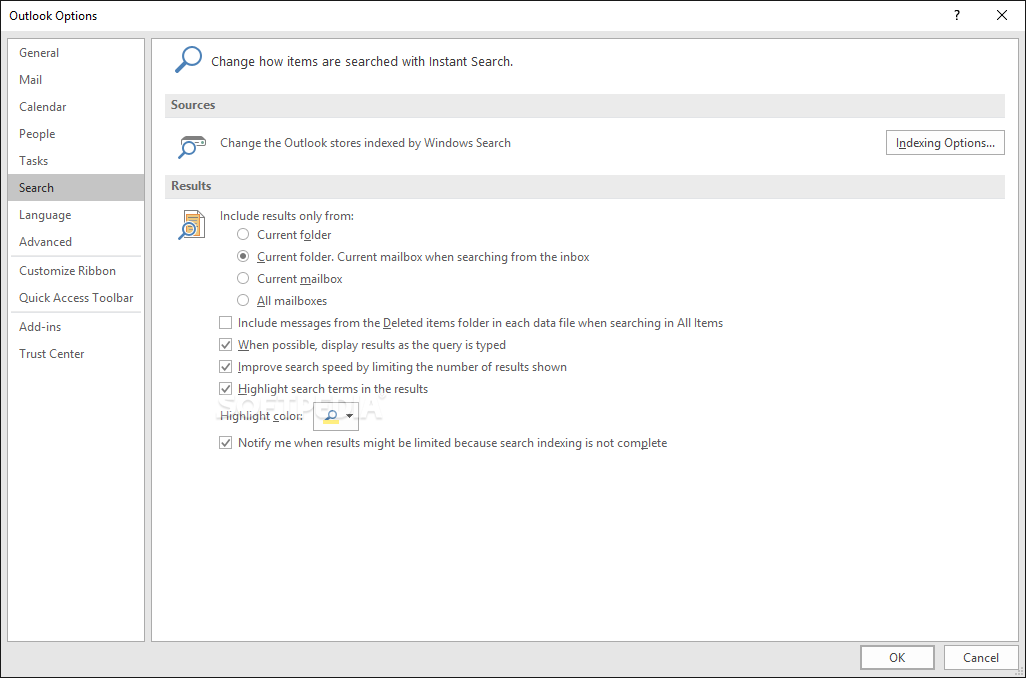Switch to the Calendar options category
Screen dimensions: 1026x678
click(x=76, y=107)
